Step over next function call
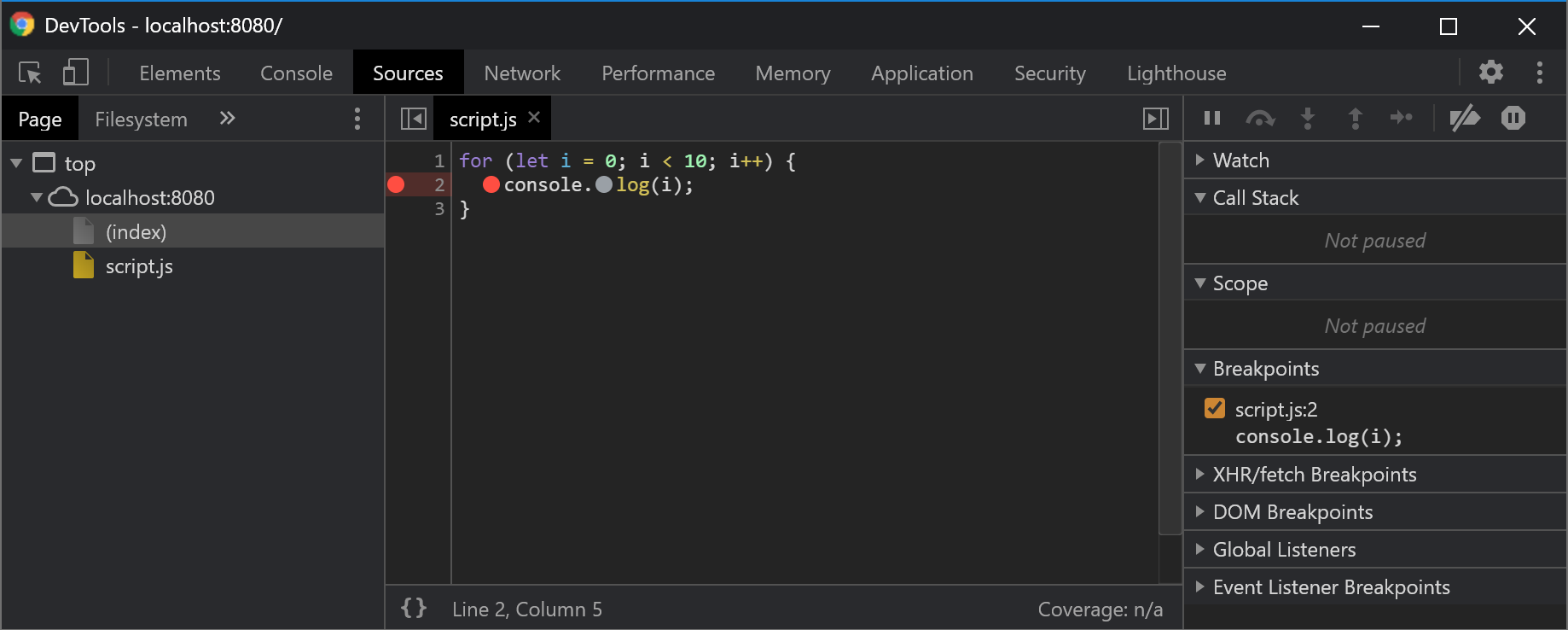 (1260, 118)
